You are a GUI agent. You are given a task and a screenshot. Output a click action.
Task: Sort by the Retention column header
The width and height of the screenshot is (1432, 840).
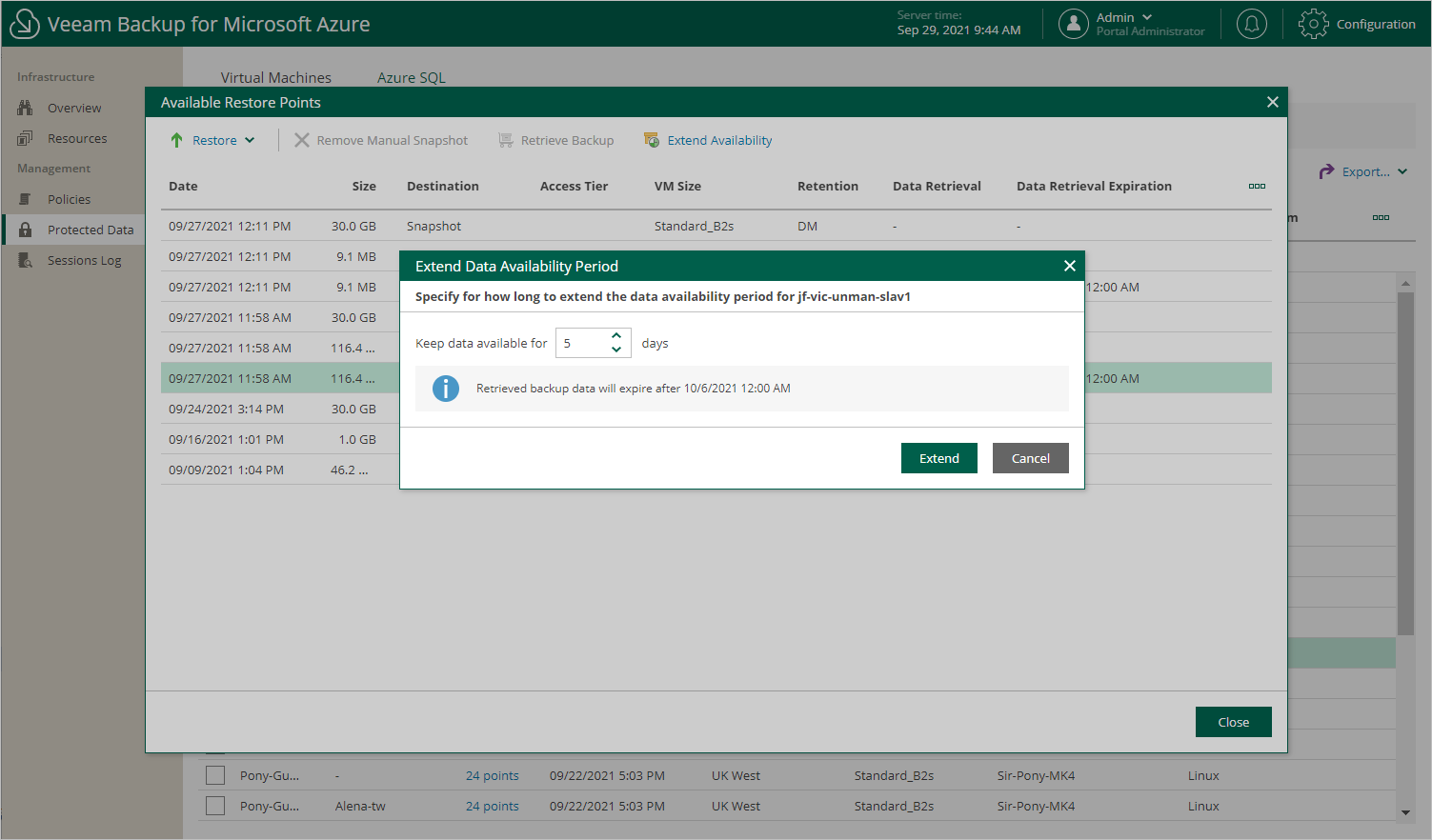click(x=828, y=186)
